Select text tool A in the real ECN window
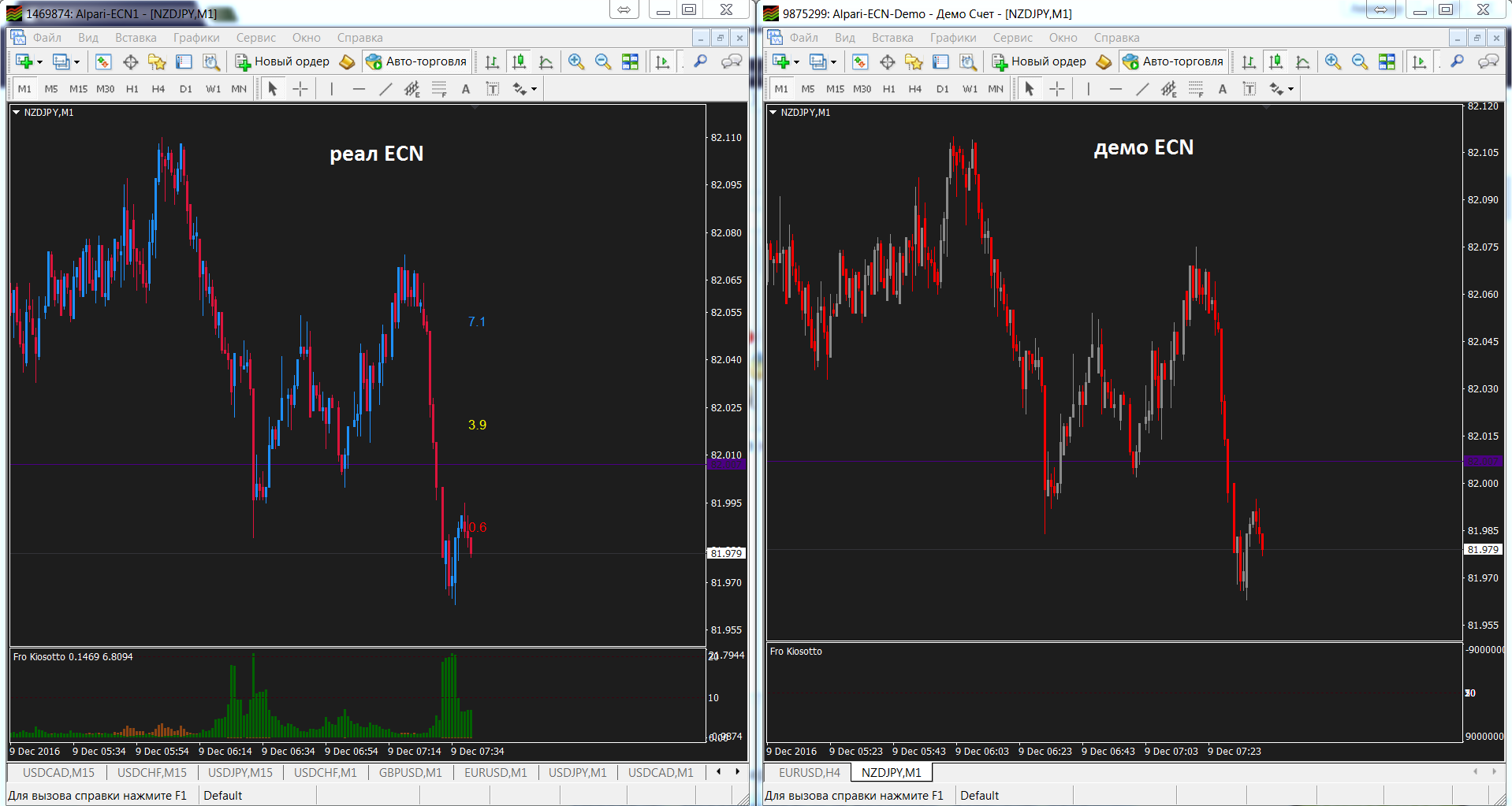Image resolution: width=1512 pixels, height=806 pixels. tap(466, 89)
